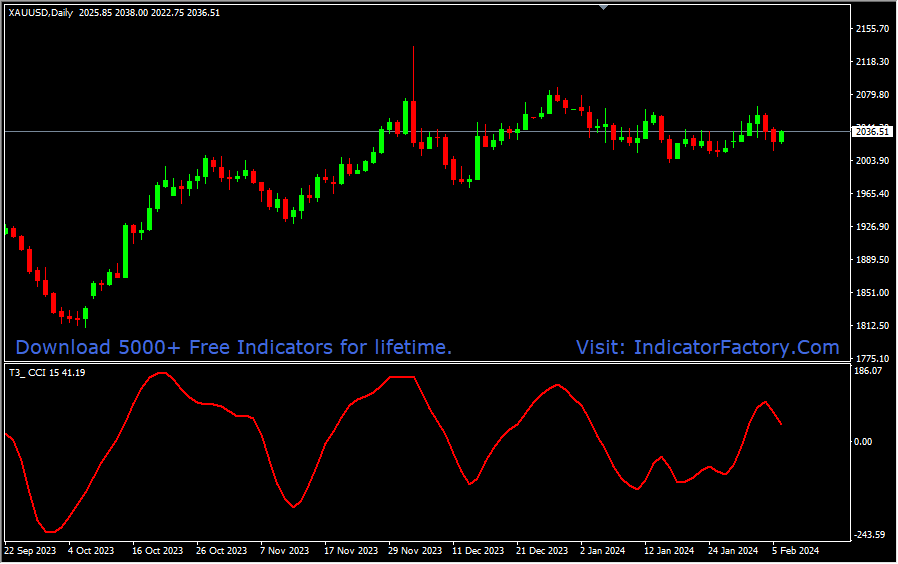Click the 22 Sep 2023 date label
The width and height of the screenshot is (898, 564).
[30, 551]
